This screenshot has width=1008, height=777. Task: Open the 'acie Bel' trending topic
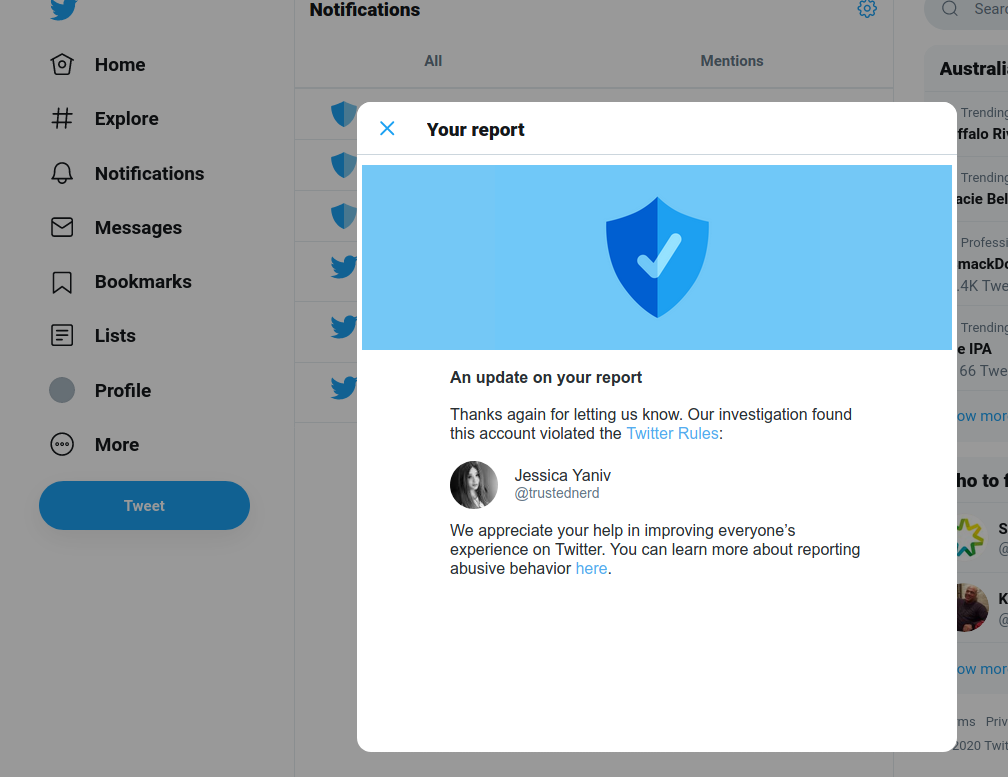point(982,199)
